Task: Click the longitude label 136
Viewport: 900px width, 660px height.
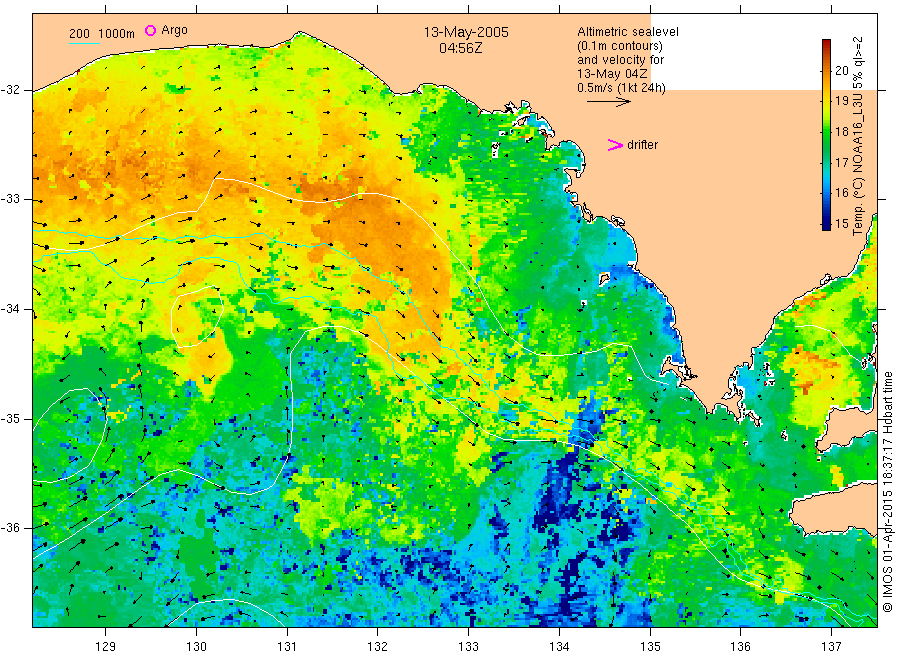Action: pos(740,647)
